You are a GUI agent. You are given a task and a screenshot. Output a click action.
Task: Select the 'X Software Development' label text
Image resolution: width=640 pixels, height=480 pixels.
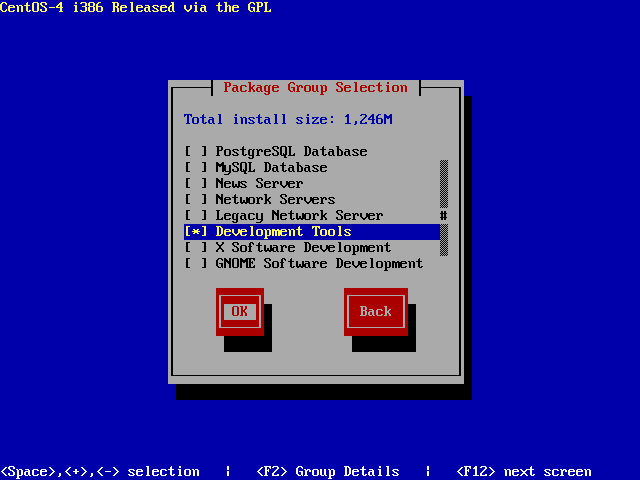pos(303,247)
